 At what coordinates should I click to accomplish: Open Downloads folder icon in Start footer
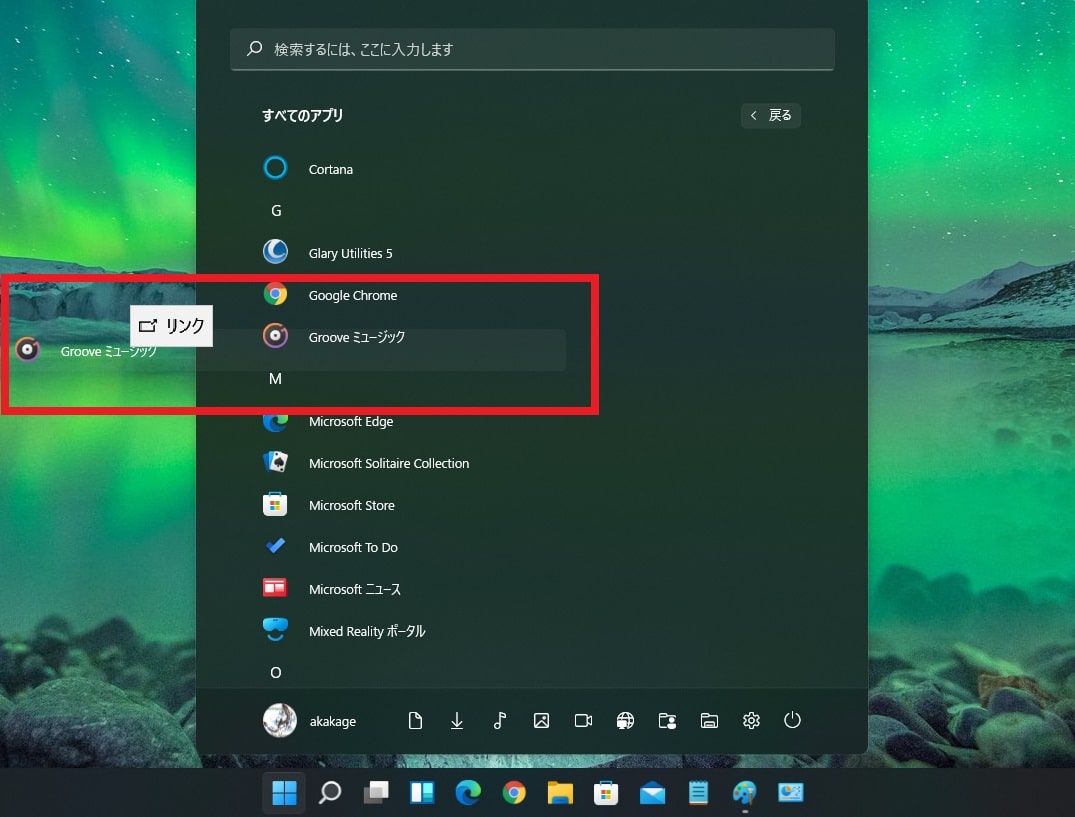(457, 720)
